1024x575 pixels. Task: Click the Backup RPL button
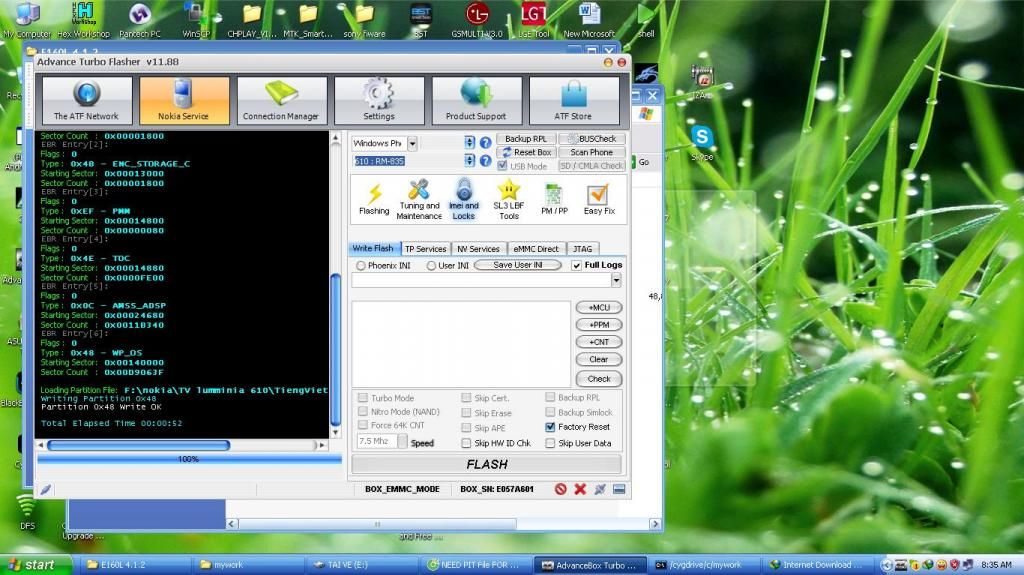click(526, 139)
